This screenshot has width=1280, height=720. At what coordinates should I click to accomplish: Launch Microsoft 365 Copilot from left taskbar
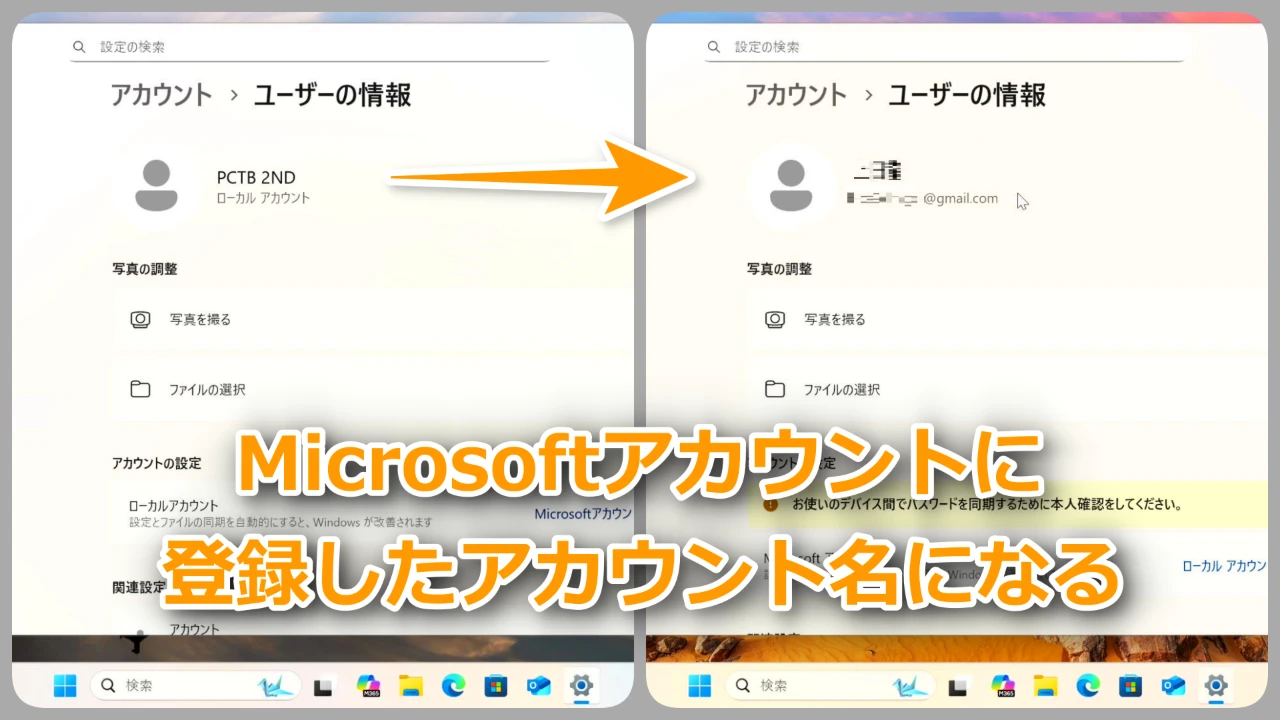(369, 686)
